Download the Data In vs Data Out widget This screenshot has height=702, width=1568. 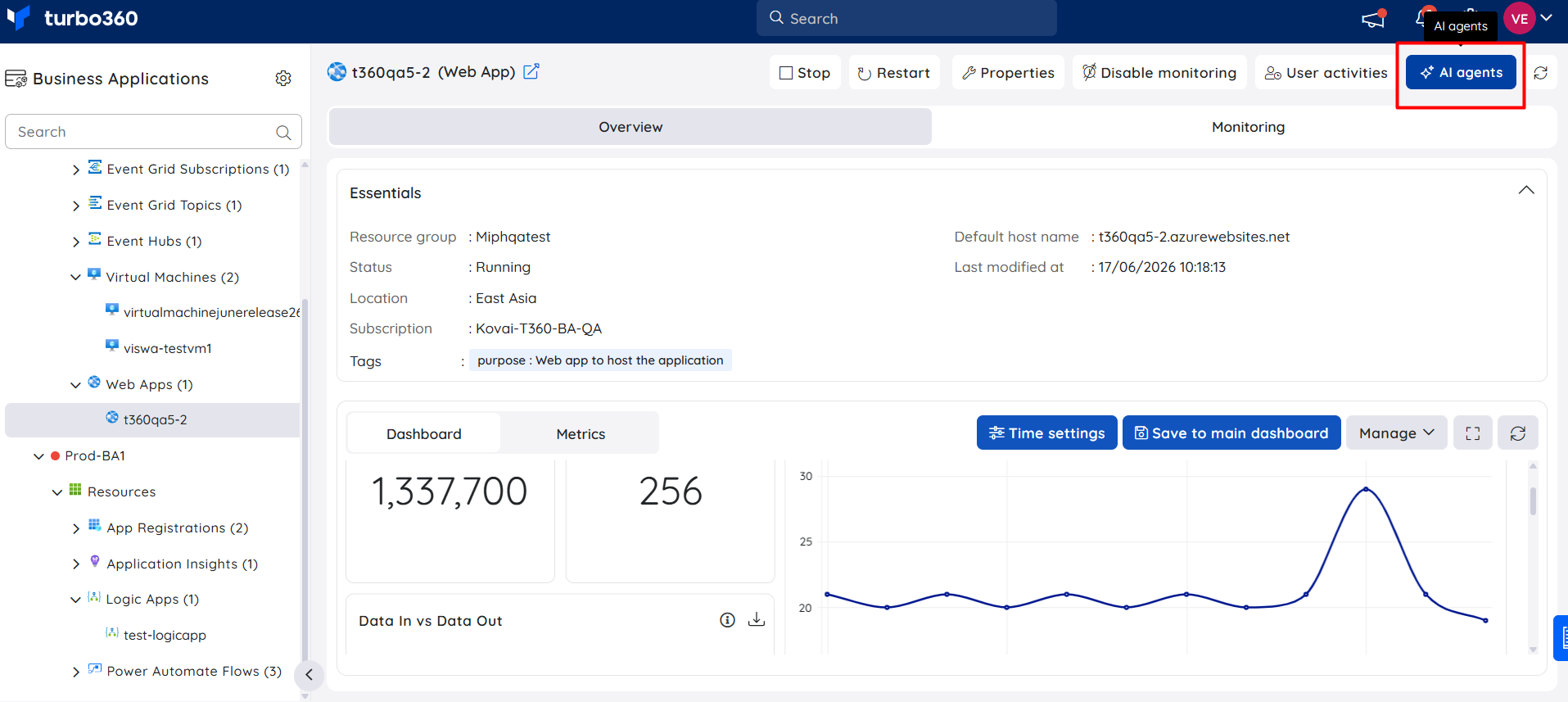point(757,620)
